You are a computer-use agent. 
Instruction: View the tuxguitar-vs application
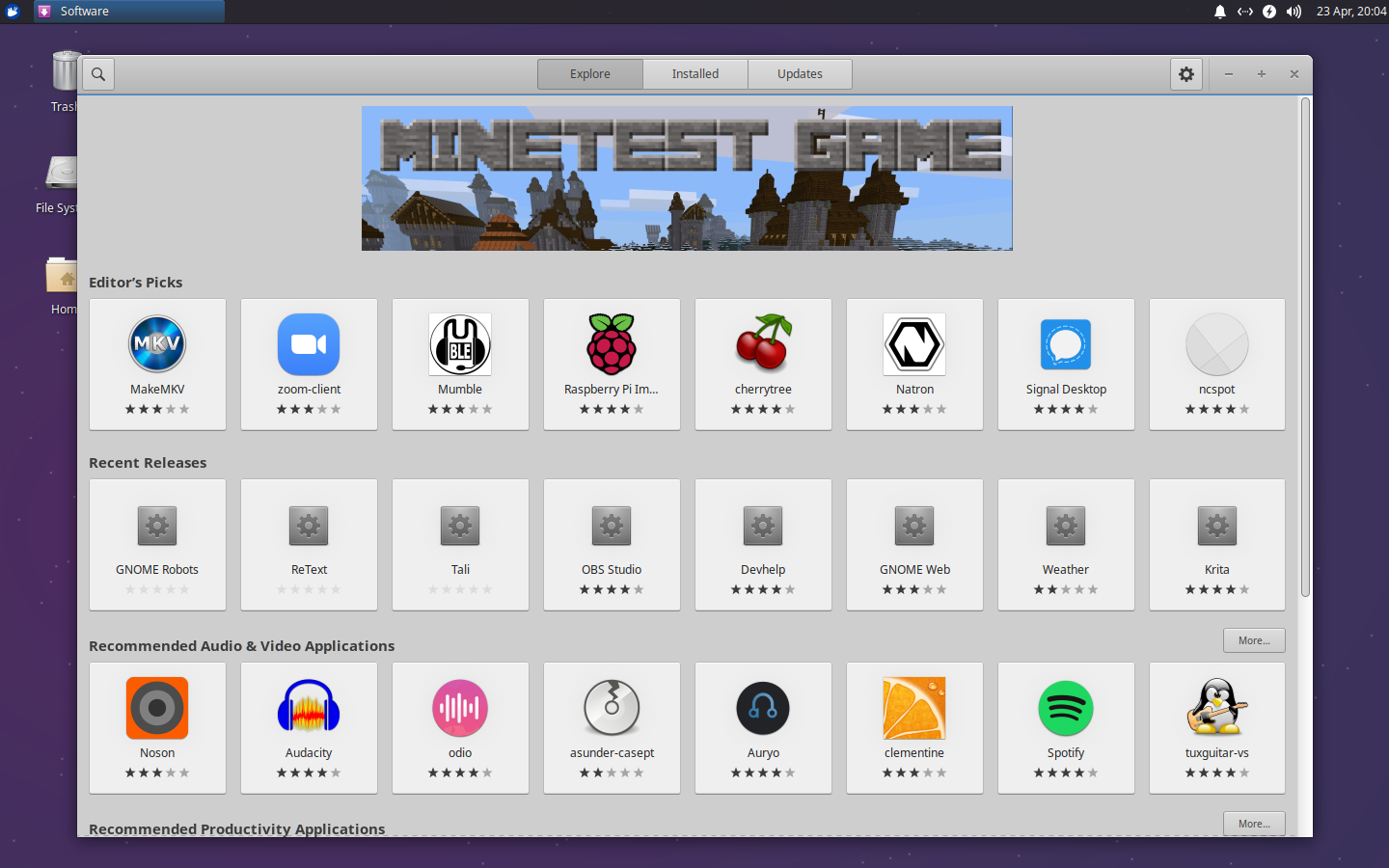coord(1216,728)
